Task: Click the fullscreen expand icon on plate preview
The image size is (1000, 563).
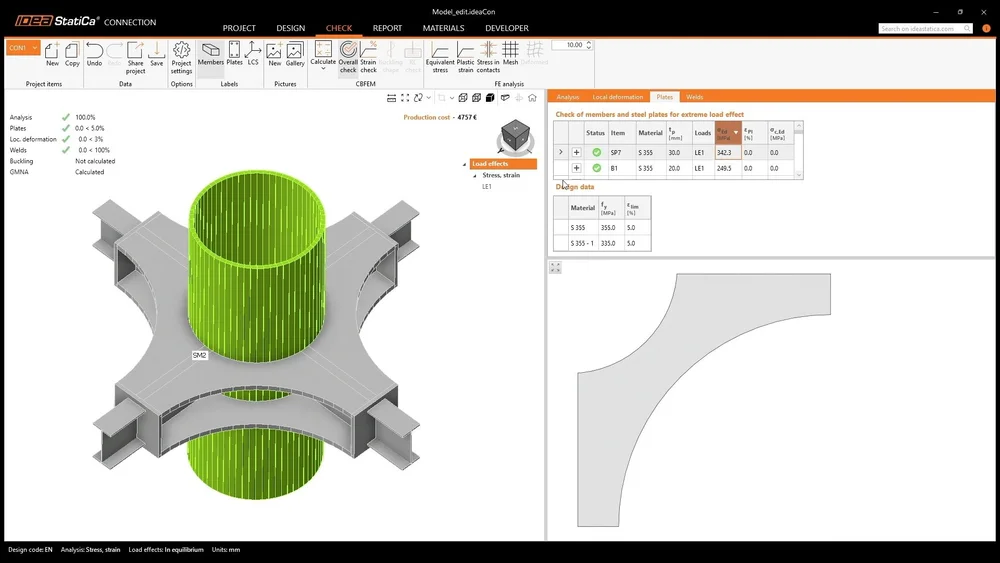Action: 555,268
